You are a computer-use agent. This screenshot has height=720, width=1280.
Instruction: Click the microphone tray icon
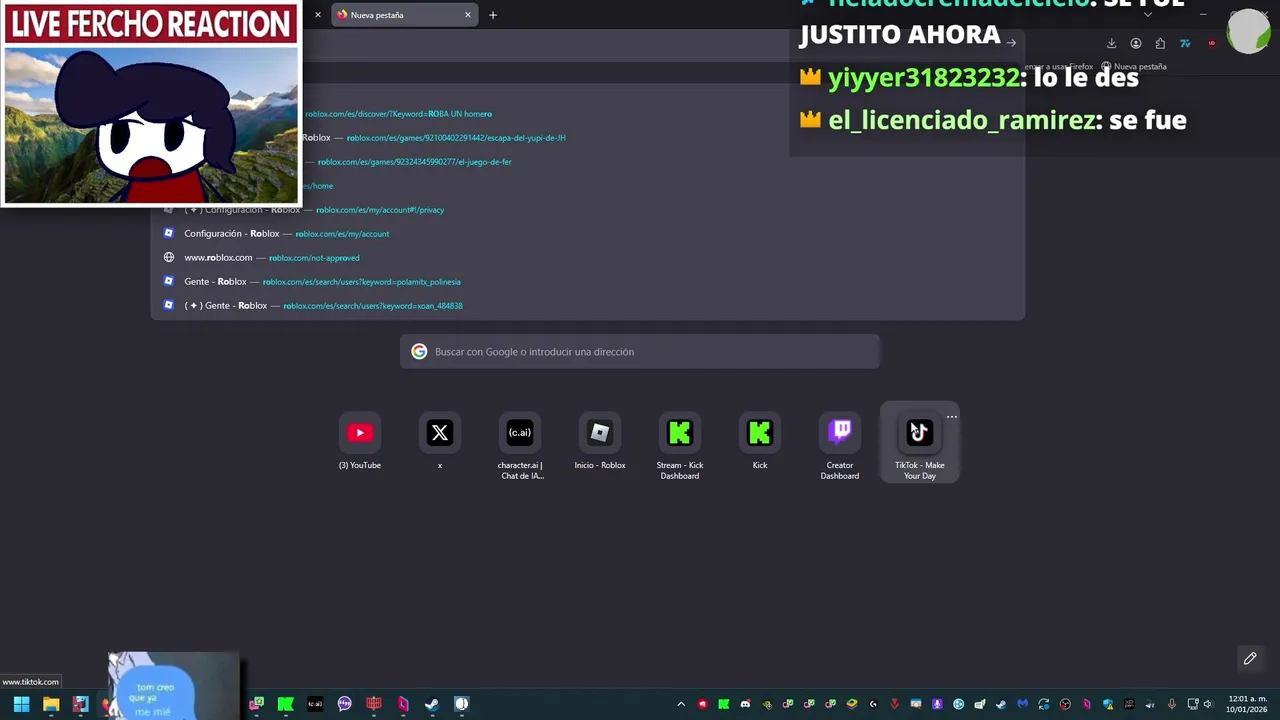click(1171, 704)
